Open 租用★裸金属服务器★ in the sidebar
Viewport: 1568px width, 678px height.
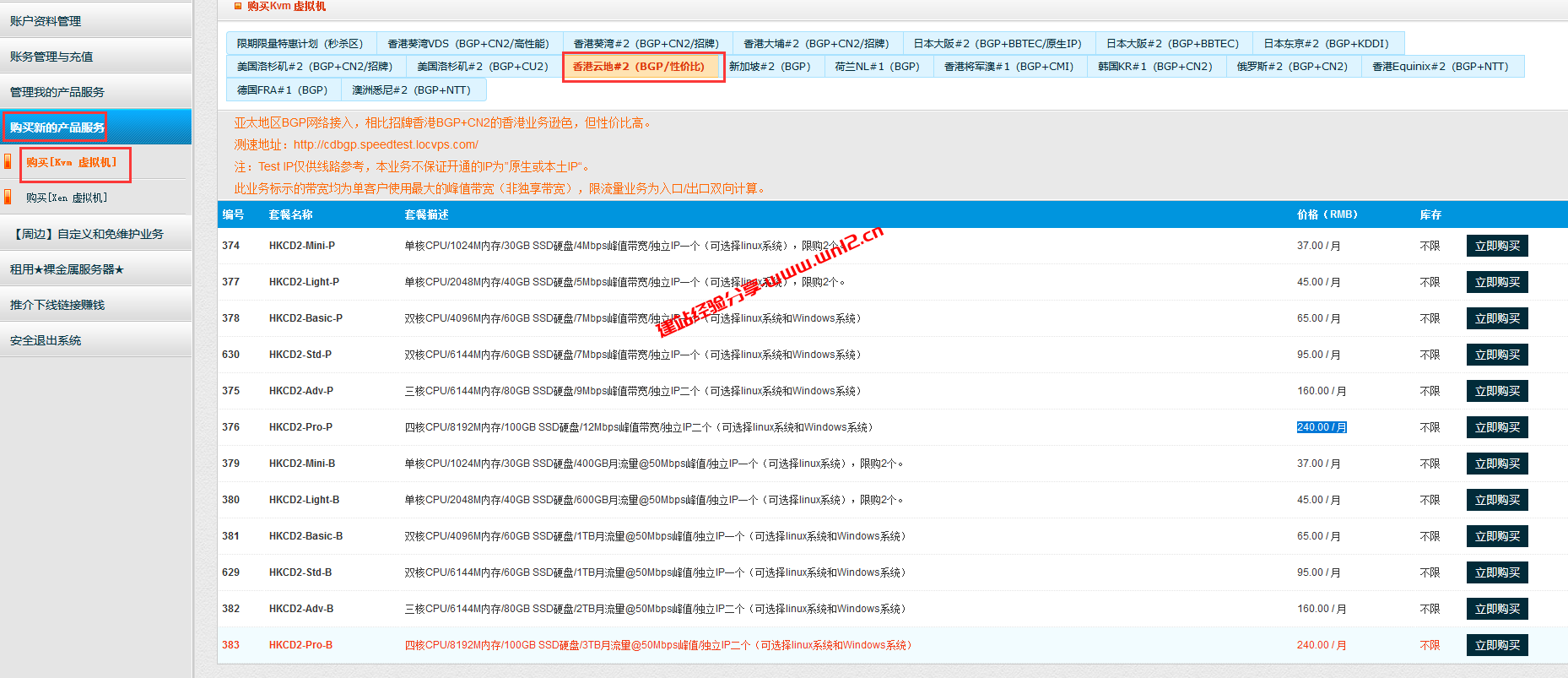(x=67, y=269)
